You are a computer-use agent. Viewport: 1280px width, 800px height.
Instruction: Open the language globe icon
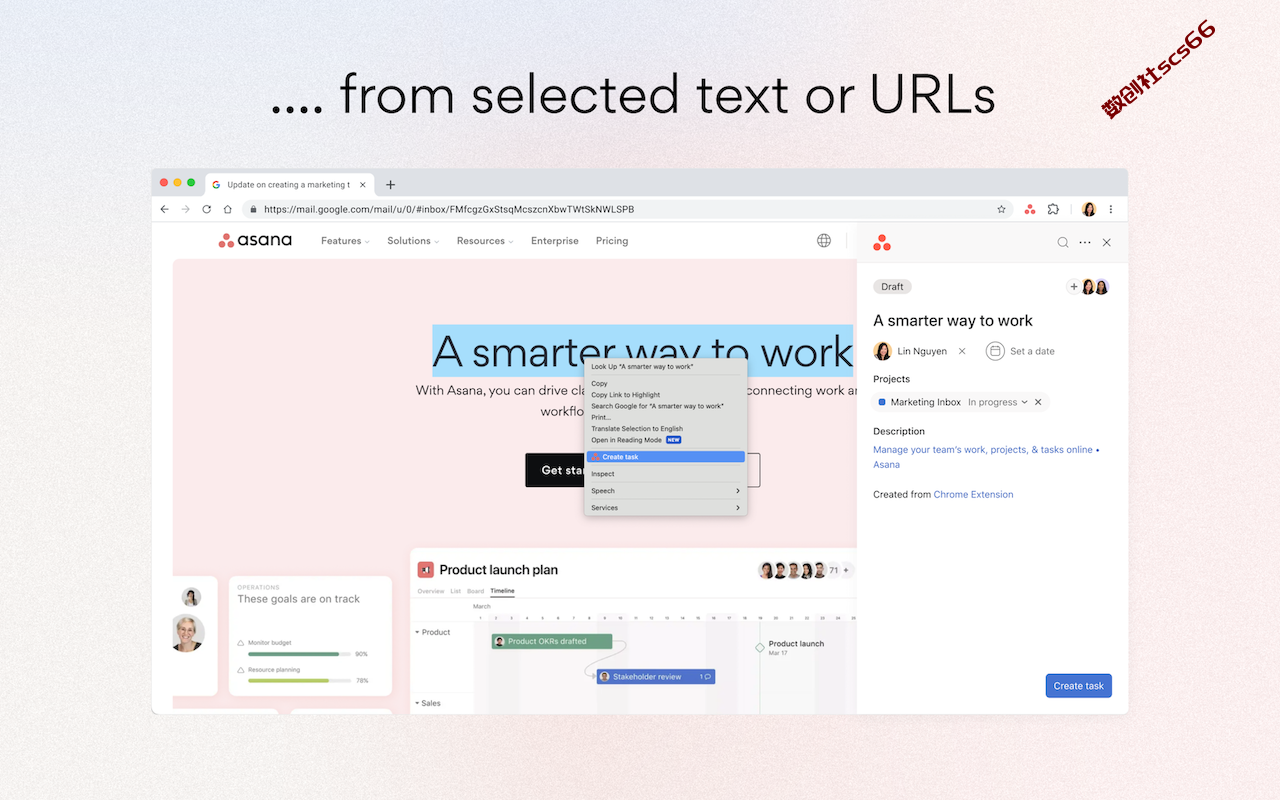coord(824,241)
